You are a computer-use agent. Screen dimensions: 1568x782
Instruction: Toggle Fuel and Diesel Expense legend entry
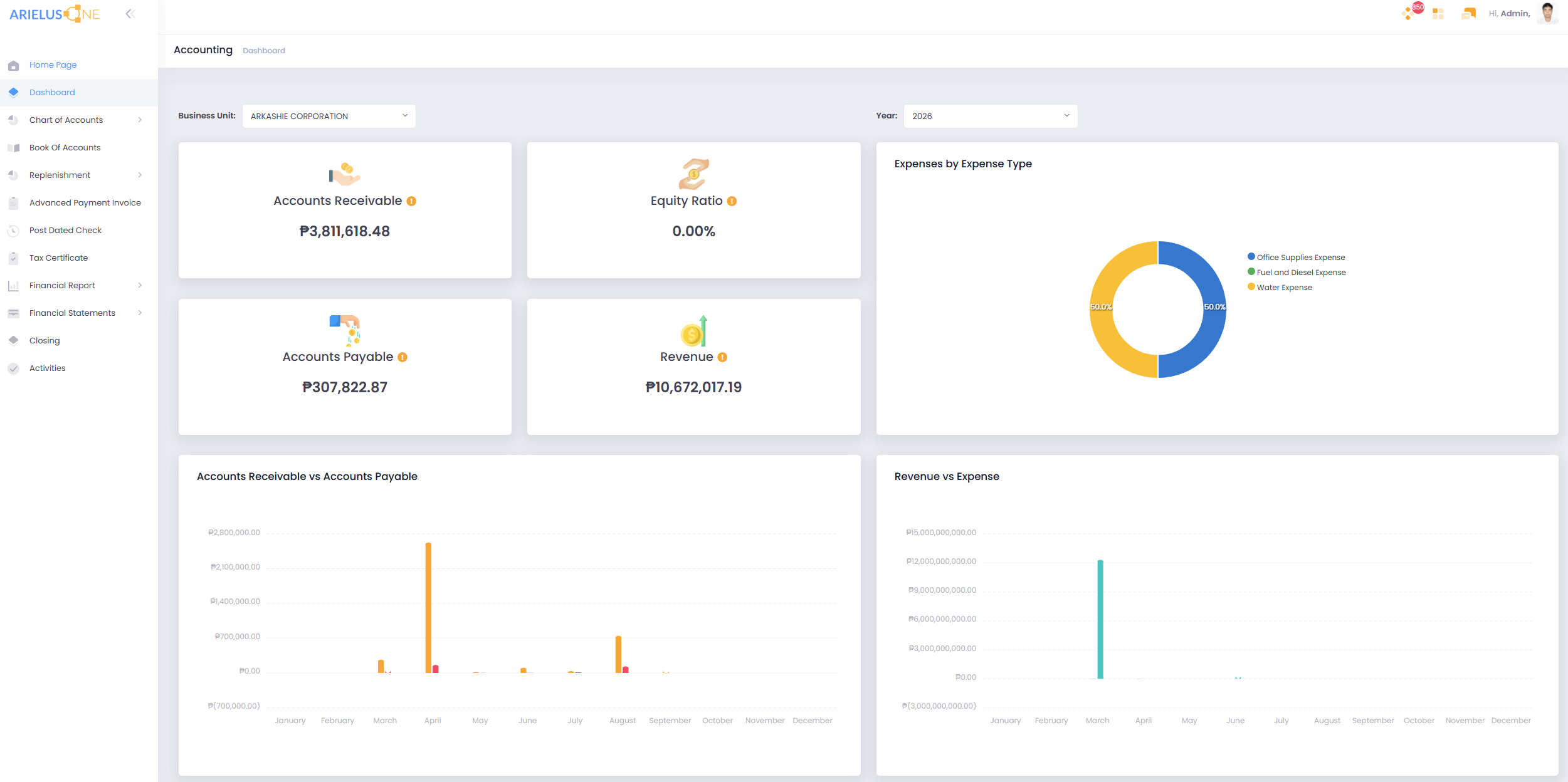(x=1297, y=273)
